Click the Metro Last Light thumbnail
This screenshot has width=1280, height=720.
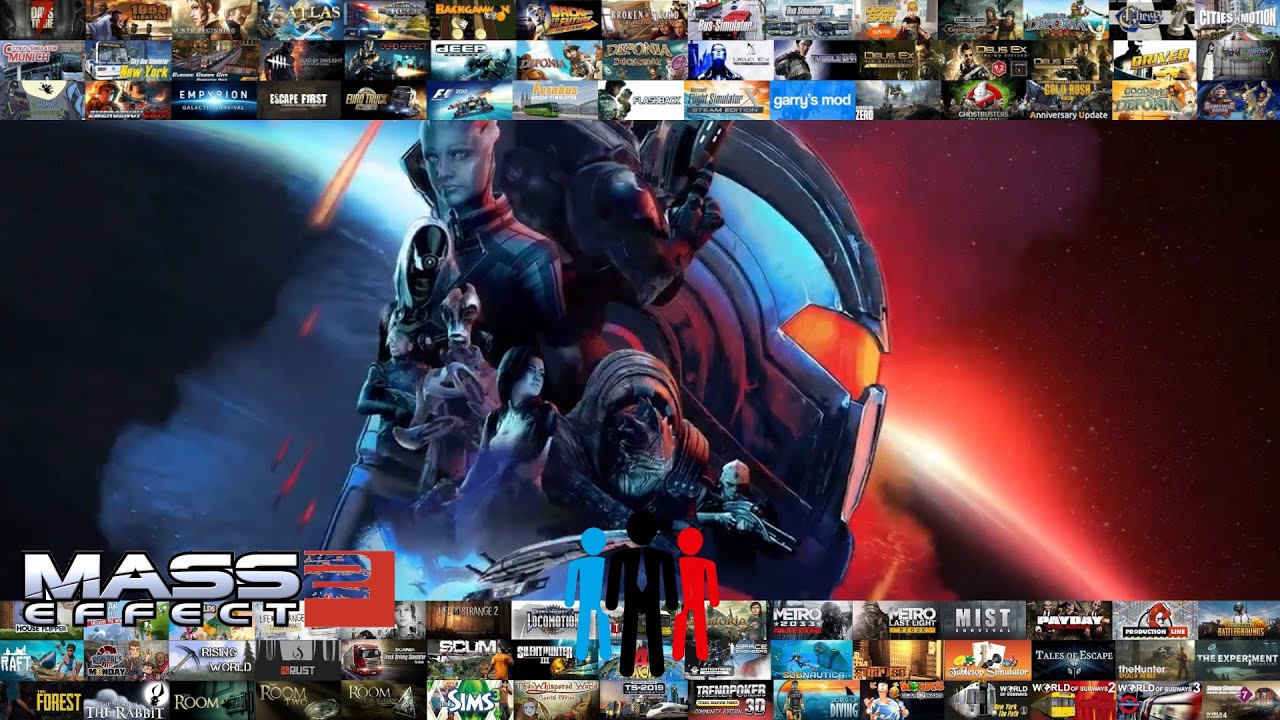click(x=896, y=620)
